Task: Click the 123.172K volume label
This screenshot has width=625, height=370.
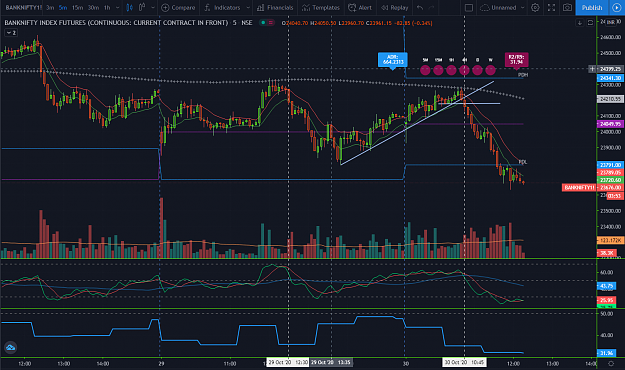Action: click(610, 240)
